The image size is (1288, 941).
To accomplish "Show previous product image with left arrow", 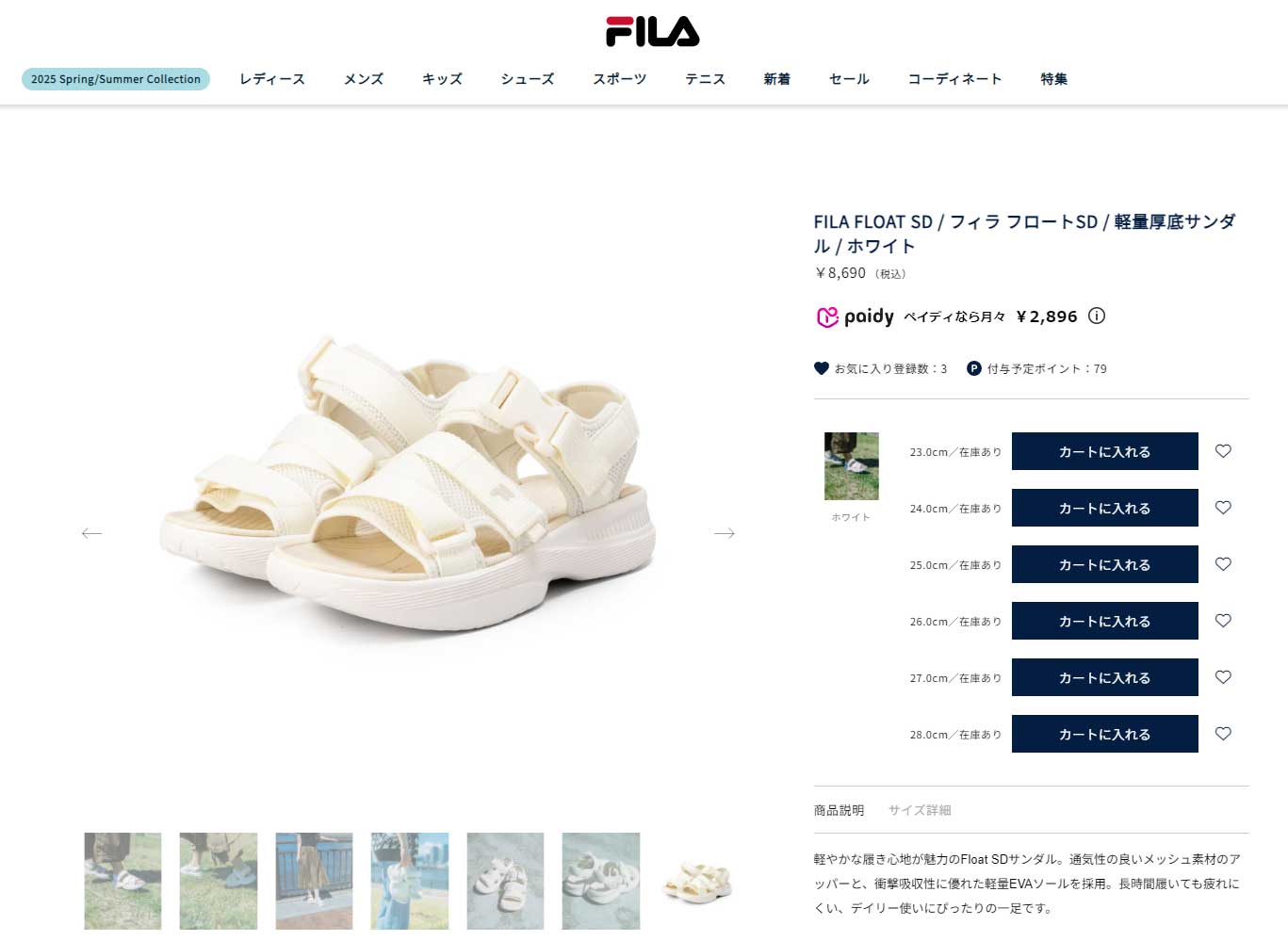I will click(91, 533).
